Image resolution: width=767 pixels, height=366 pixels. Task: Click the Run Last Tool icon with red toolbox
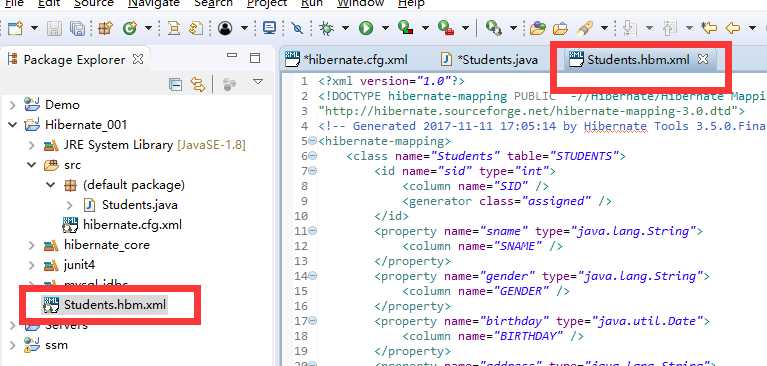(x=446, y=28)
